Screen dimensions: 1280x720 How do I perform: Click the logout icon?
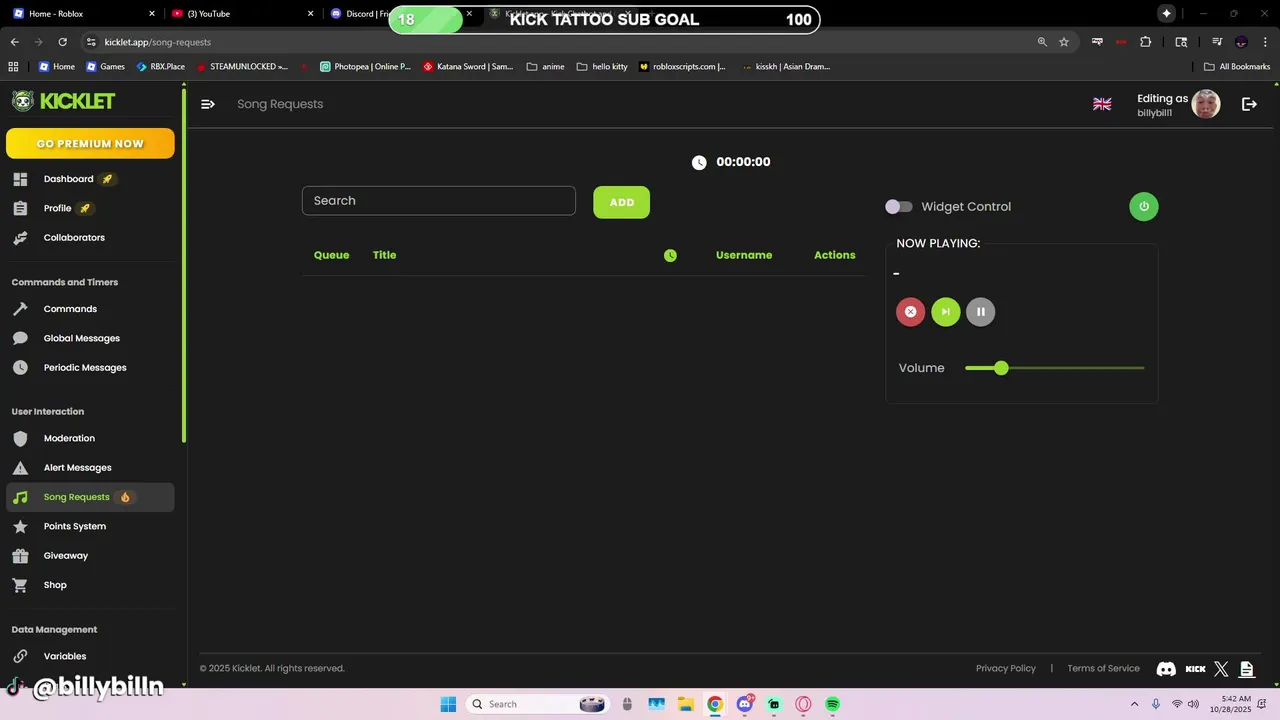pyautogui.click(x=1249, y=104)
